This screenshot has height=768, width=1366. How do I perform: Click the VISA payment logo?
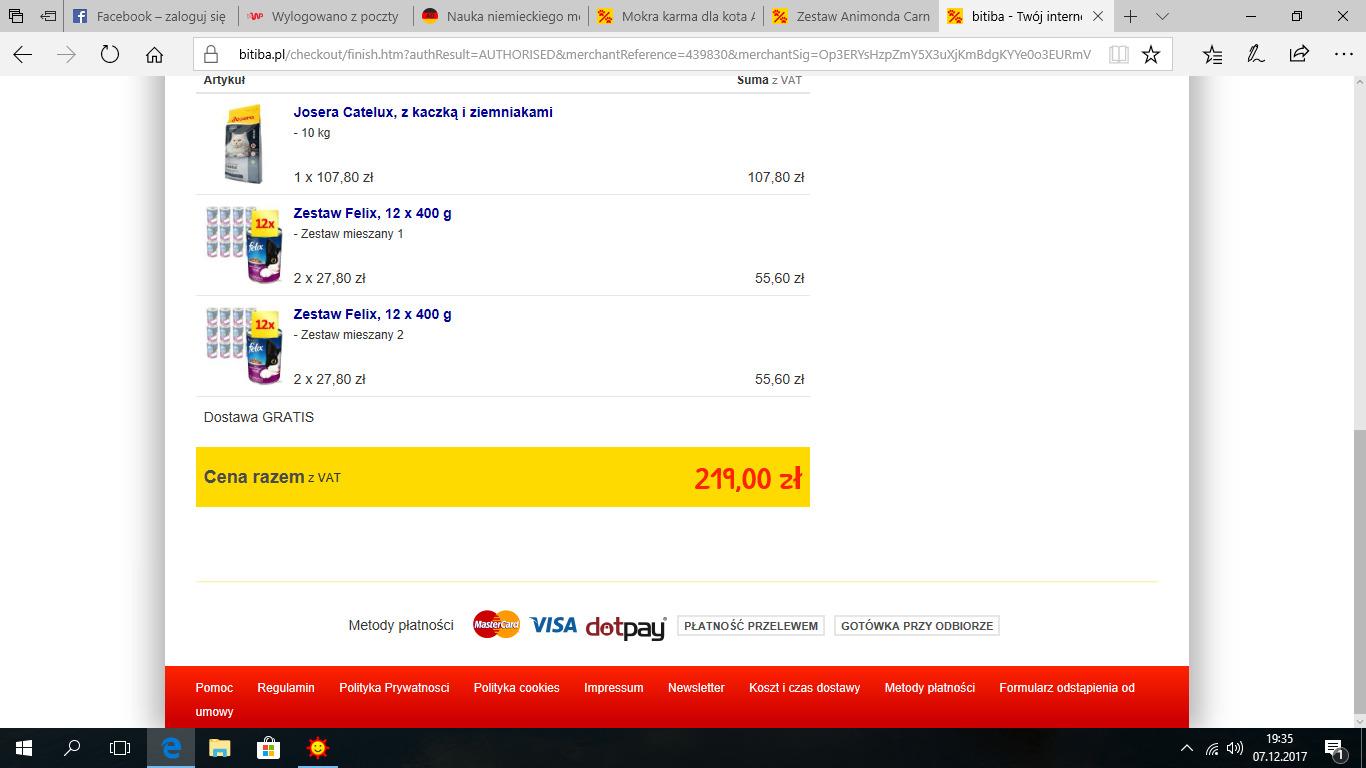click(553, 625)
